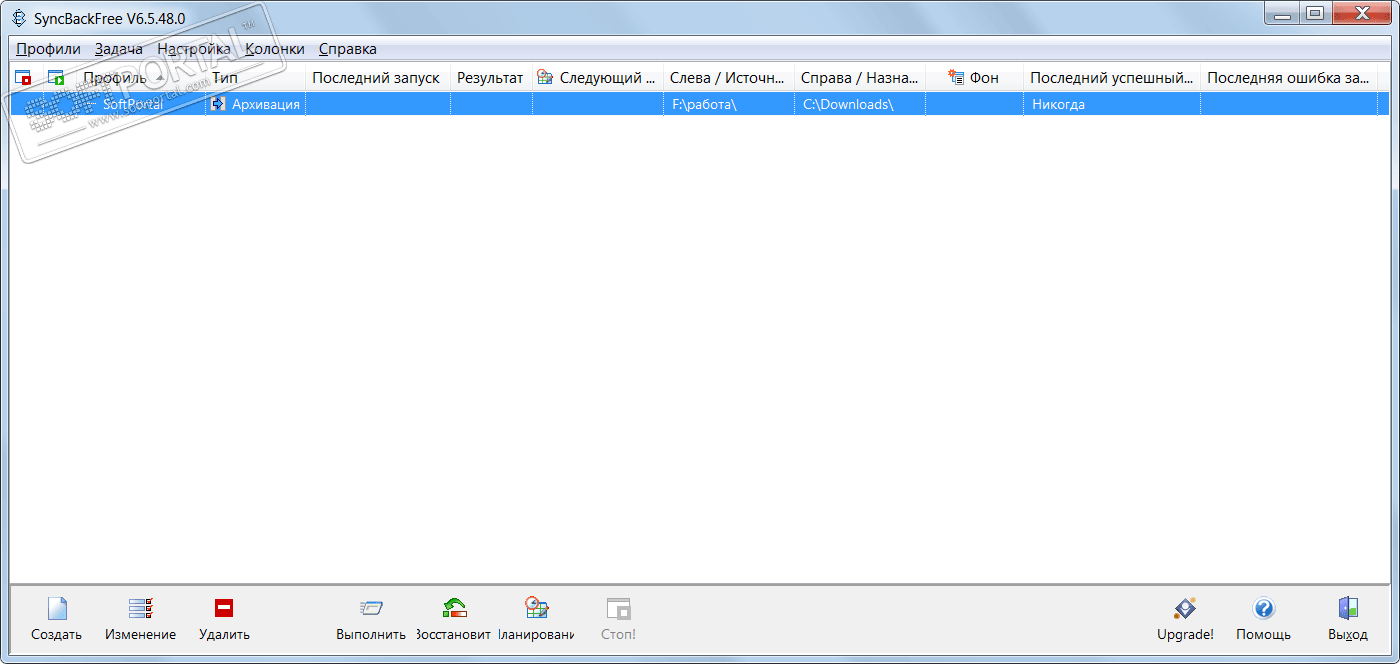Open the Планирование schedule icon
This screenshot has width=1400, height=664.
click(537, 608)
